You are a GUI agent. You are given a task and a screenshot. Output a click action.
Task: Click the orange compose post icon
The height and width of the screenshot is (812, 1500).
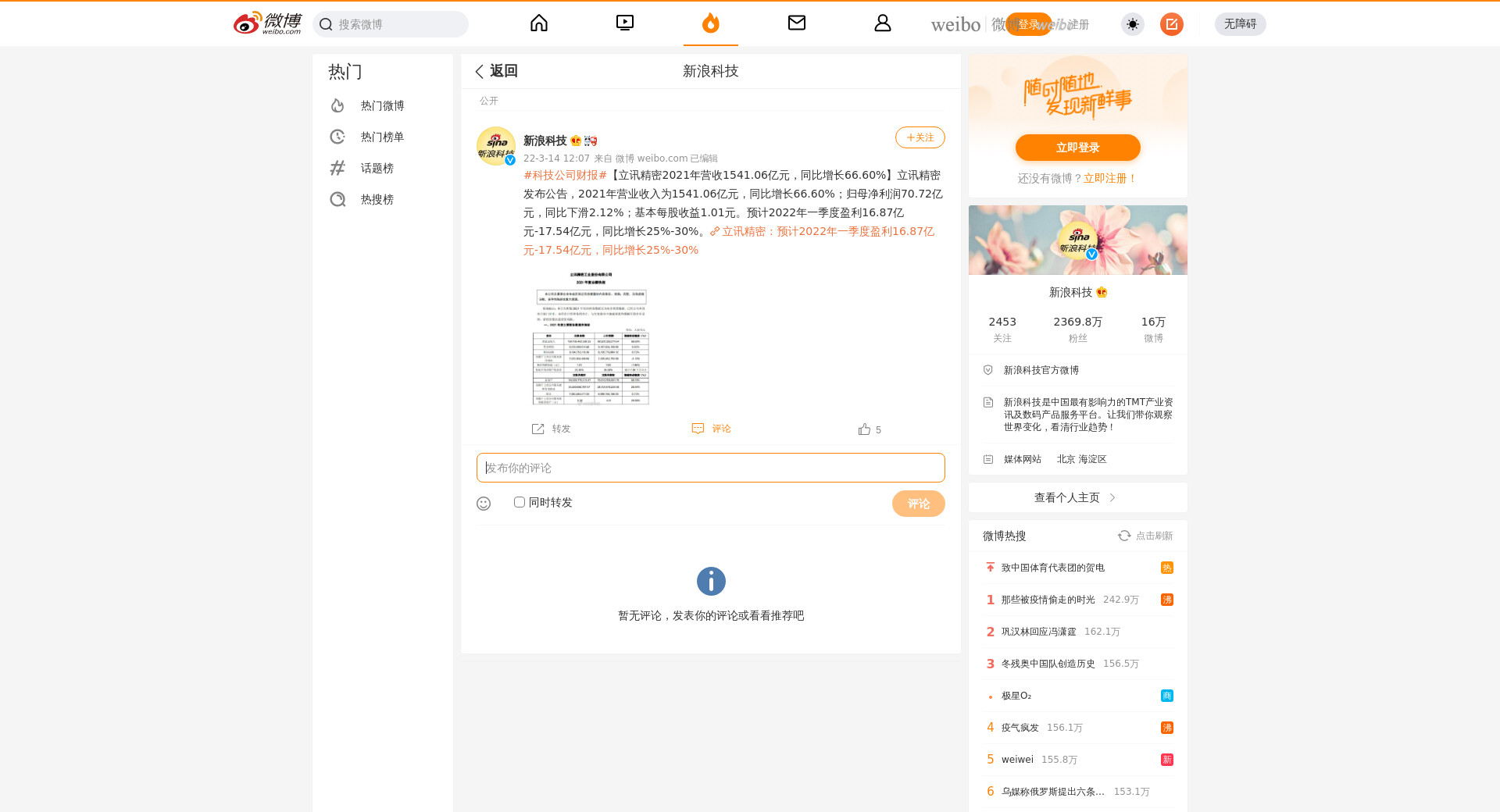(x=1171, y=24)
